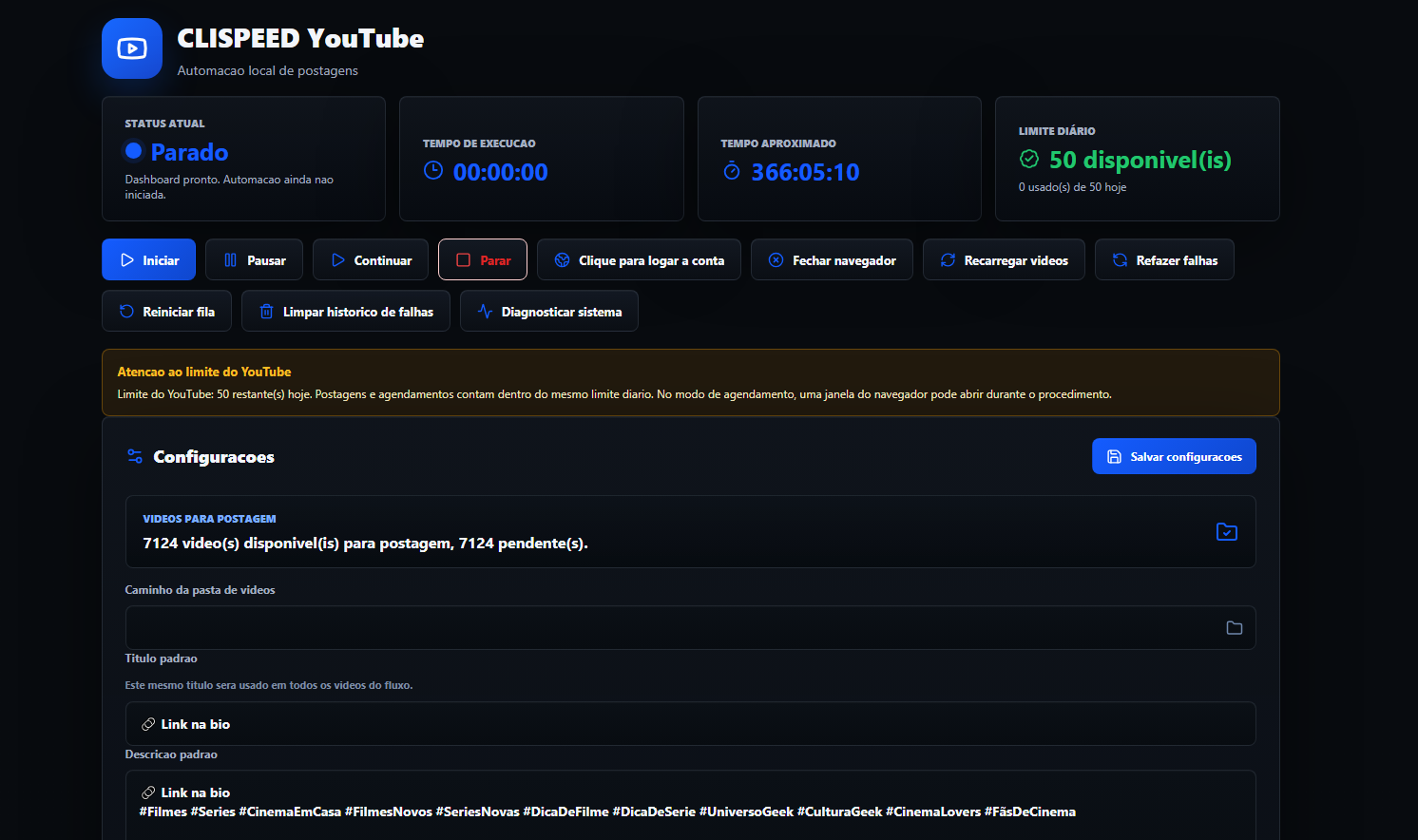The width and height of the screenshot is (1418, 840).
Task: Resume via the Continuar button
Action: [x=371, y=259]
